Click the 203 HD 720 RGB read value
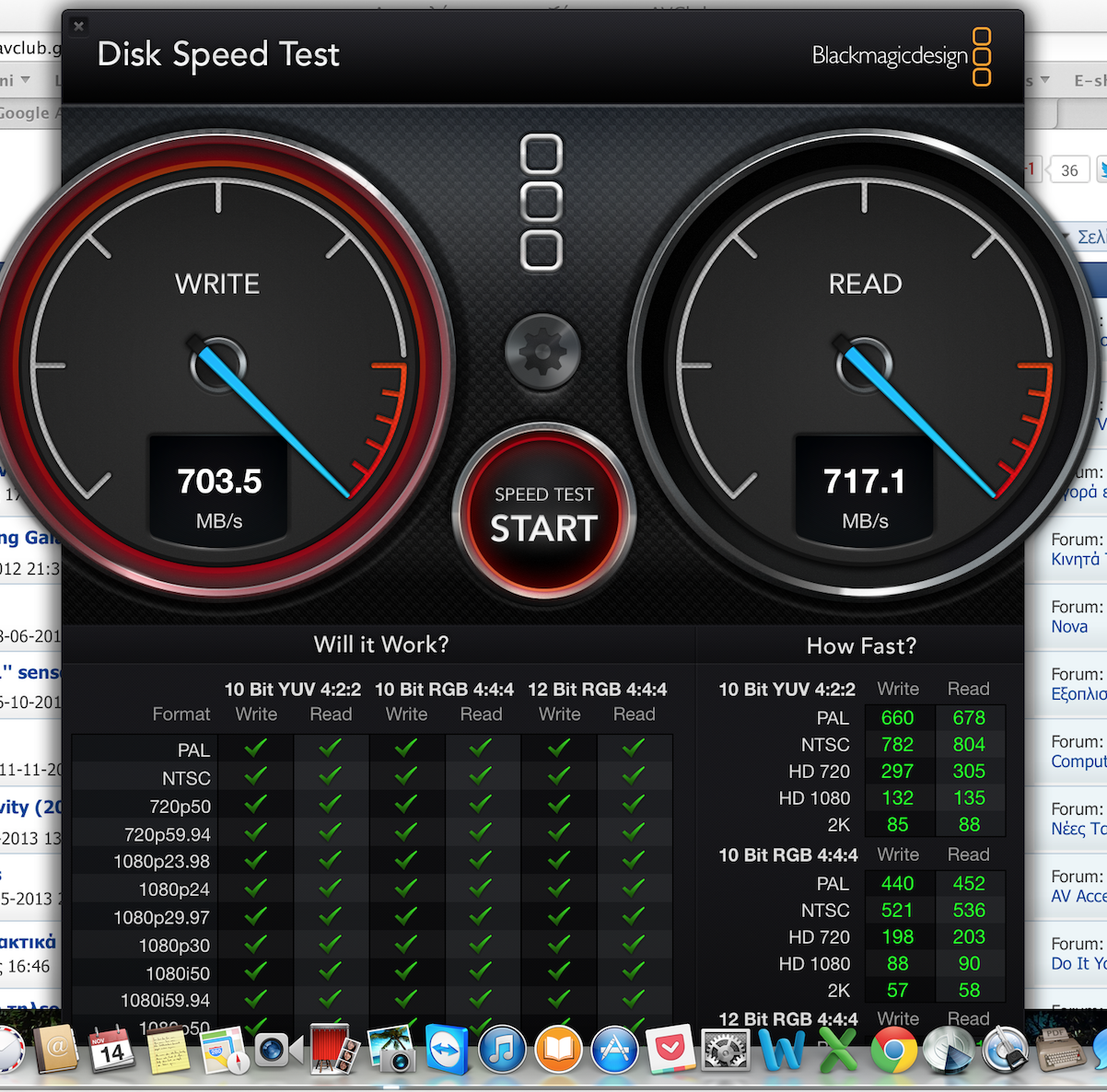The image size is (1107, 1092). pyautogui.click(x=969, y=937)
